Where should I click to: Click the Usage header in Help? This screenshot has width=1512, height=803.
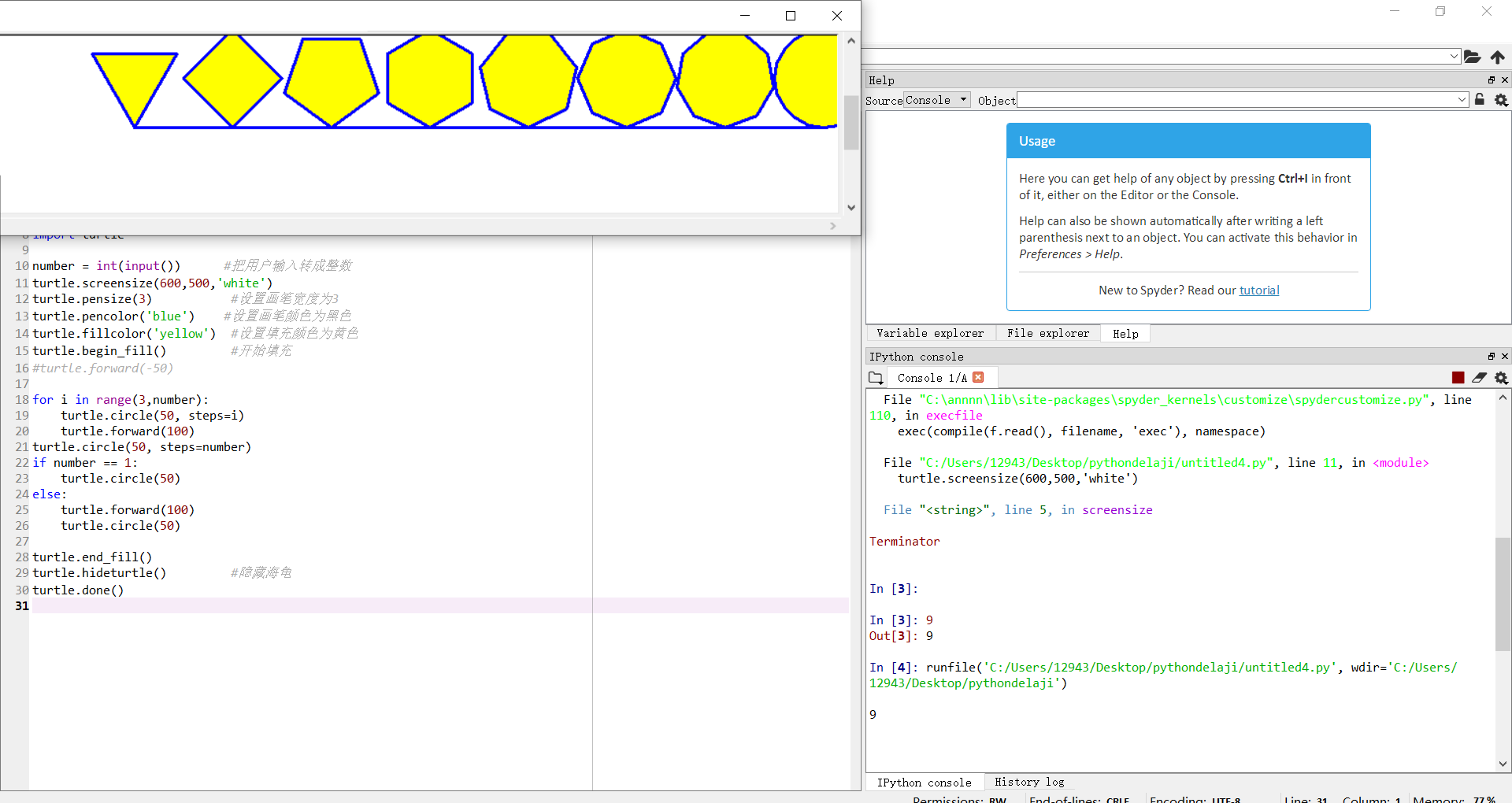[1188, 141]
